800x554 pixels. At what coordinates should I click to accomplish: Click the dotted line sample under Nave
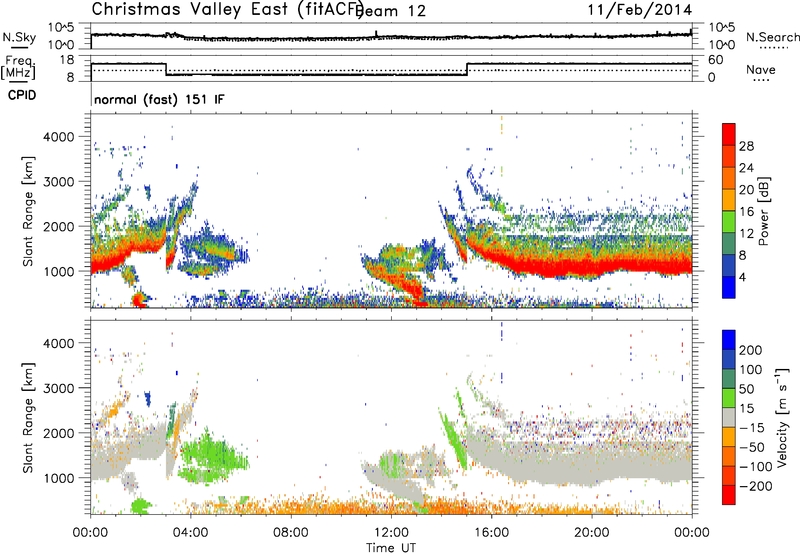click(761, 80)
